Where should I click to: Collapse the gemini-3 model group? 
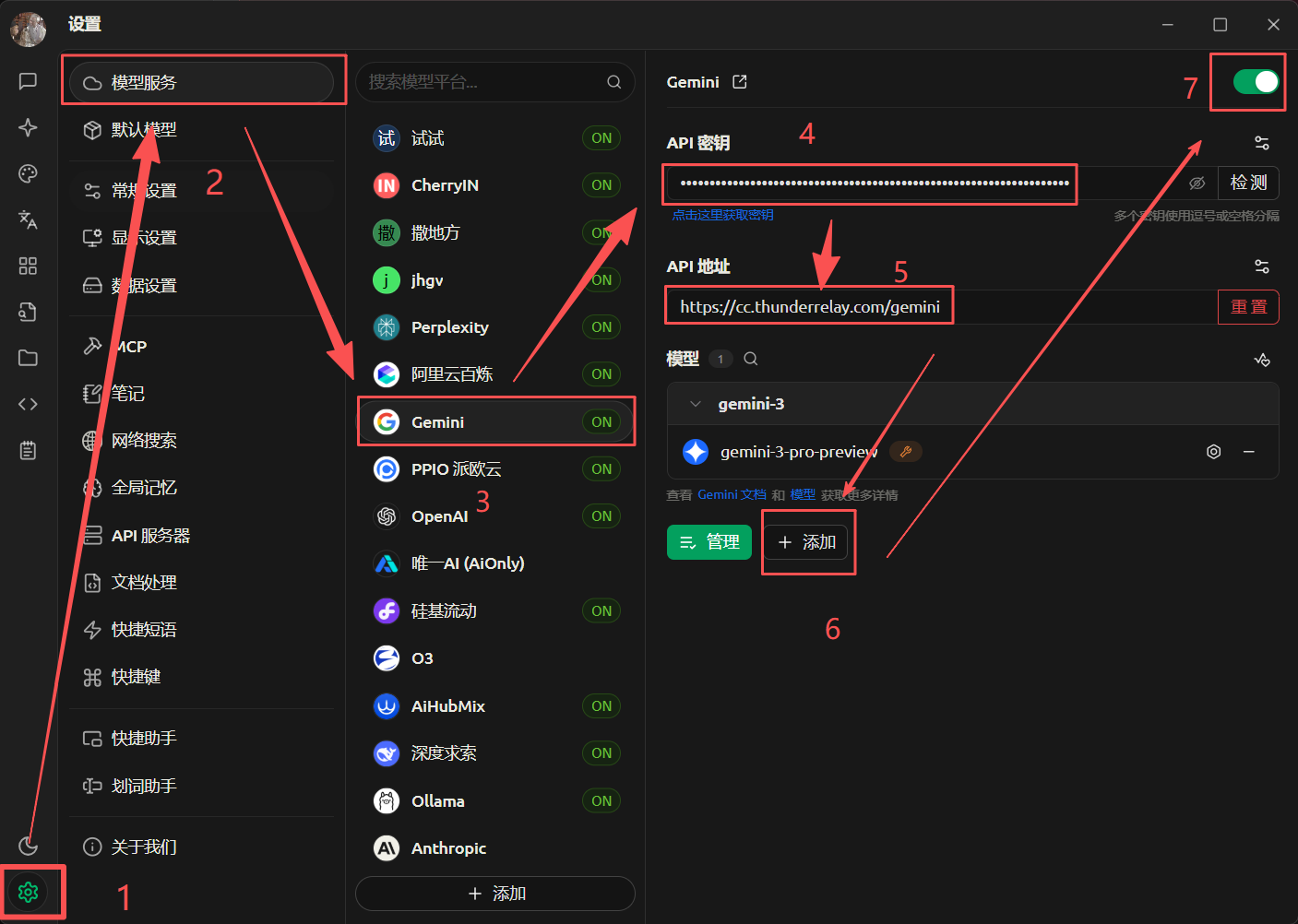coord(696,404)
